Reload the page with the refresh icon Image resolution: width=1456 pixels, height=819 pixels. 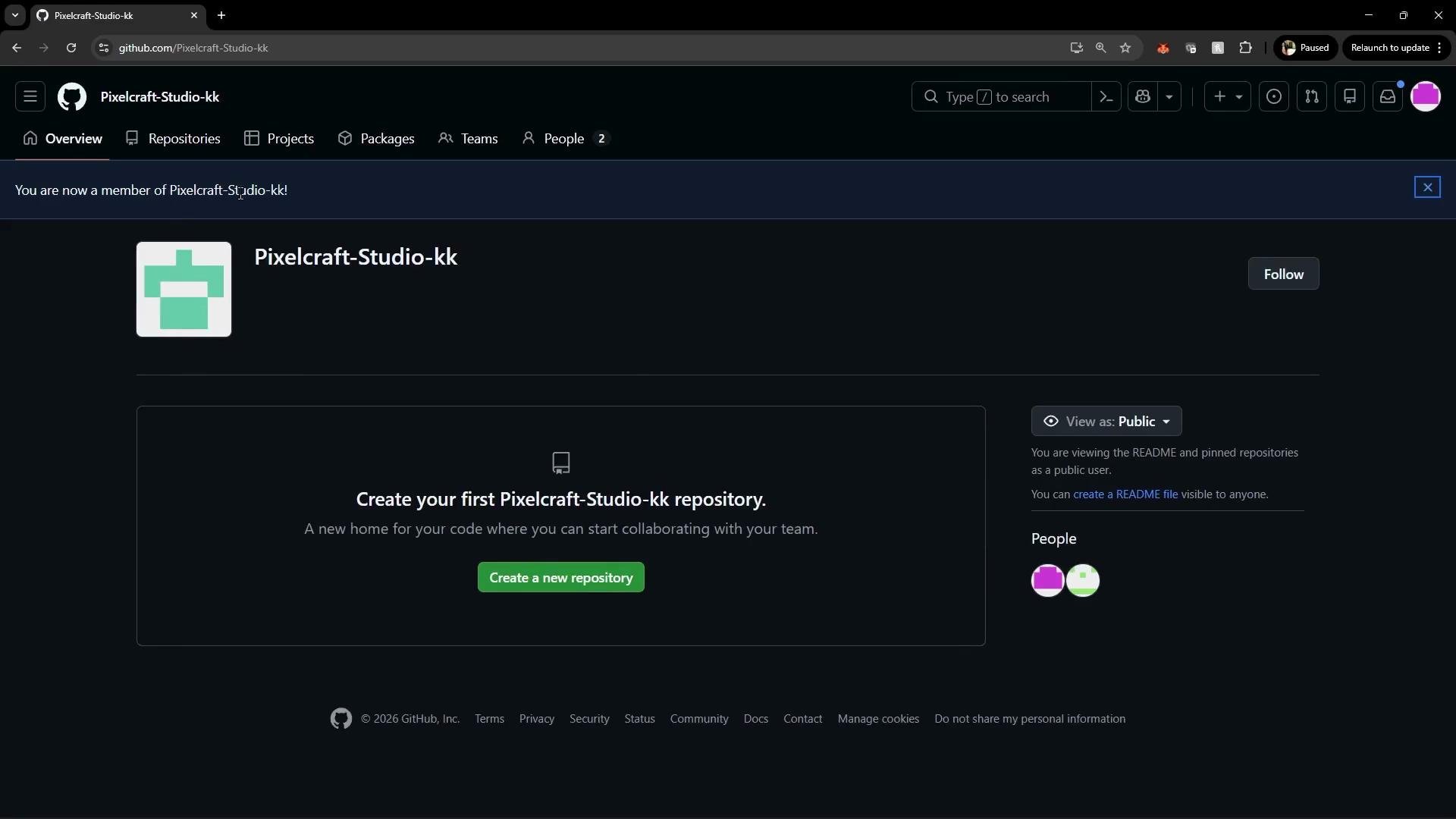coord(71,48)
